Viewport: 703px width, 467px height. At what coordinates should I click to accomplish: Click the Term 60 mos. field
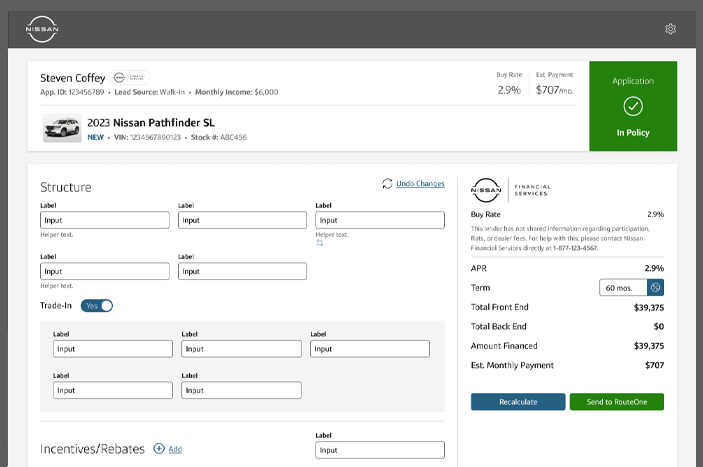click(622, 288)
